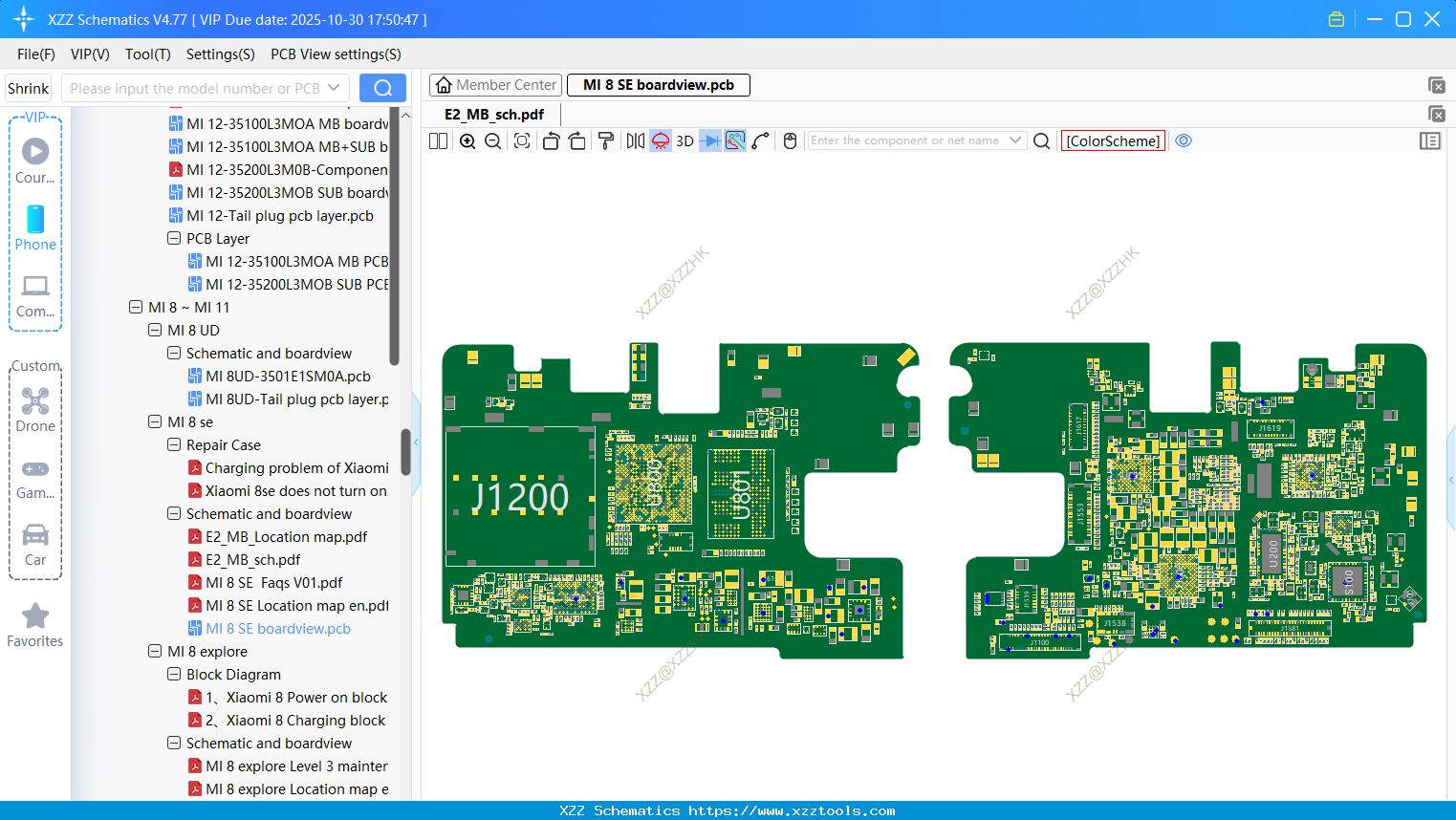Viewport: 1456px width, 820px height.
Task: Click the zoom out magnifier icon
Action: click(x=493, y=141)
